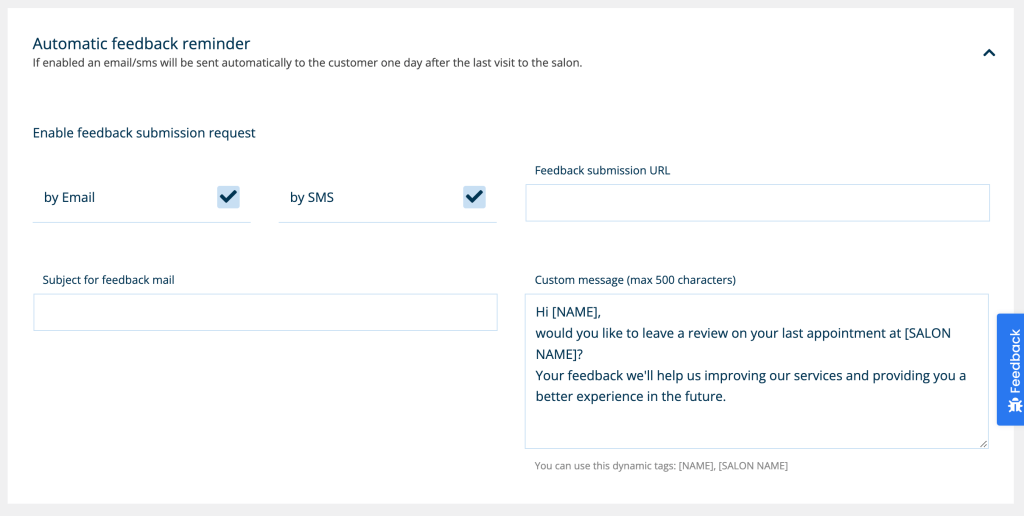
Task: Disable the by SMS checkbox
Action: click(x=474, y=197)
